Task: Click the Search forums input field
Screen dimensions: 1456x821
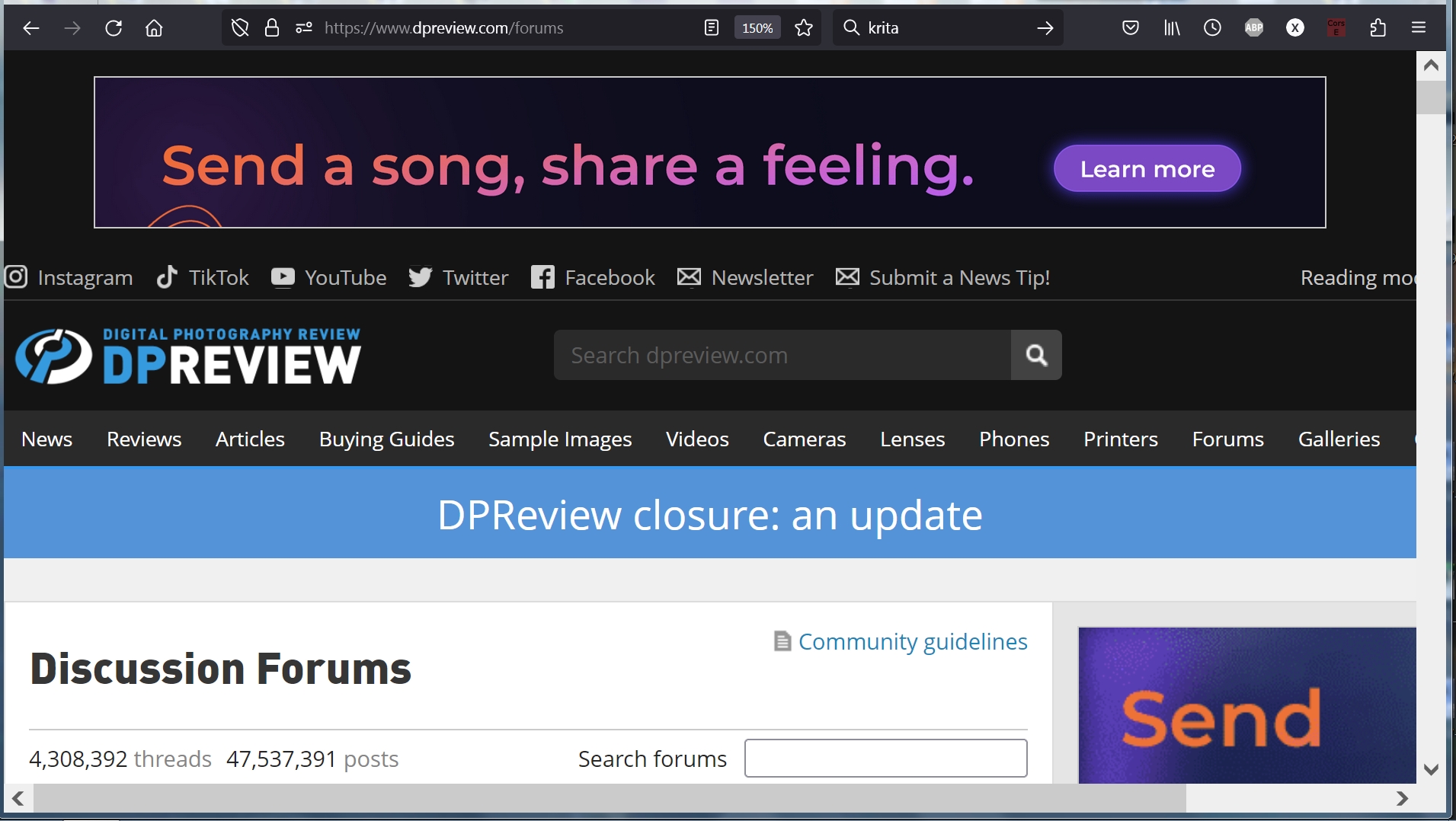Action: point(885,759)
